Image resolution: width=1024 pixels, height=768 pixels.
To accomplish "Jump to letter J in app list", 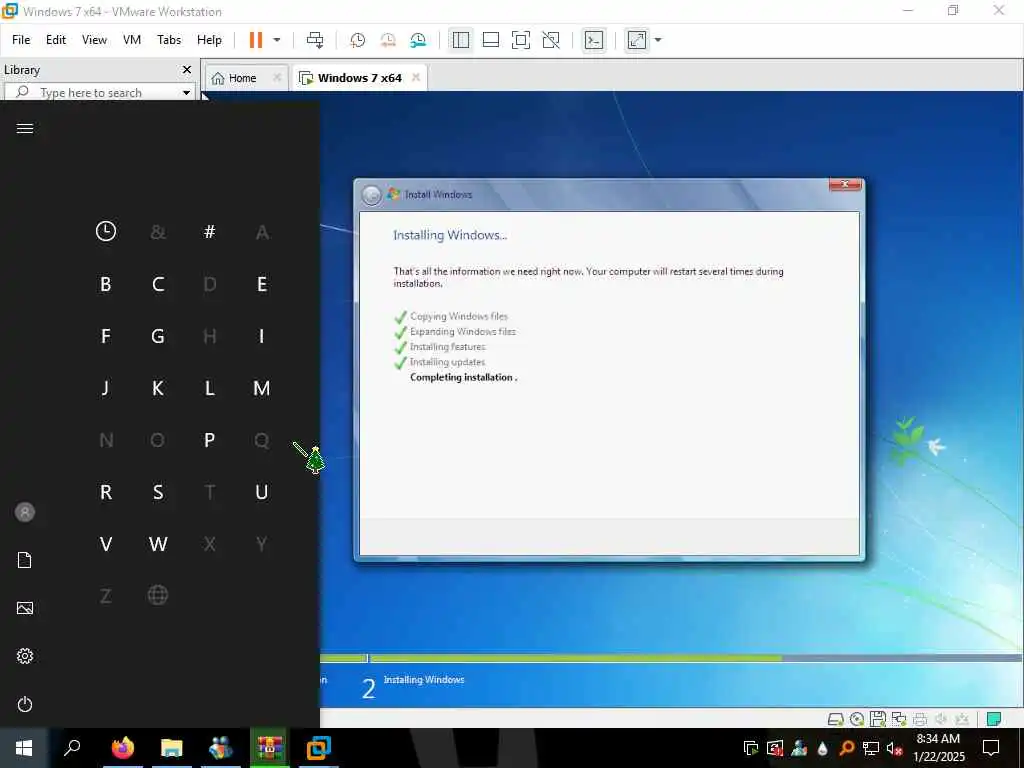I will point(106,388).
